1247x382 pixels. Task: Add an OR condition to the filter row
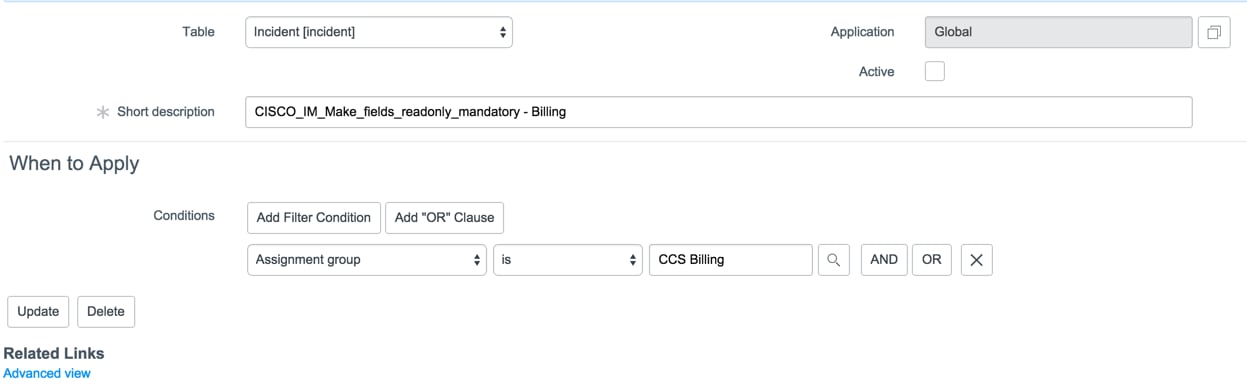pyautogui.click(x=932, y=260)
